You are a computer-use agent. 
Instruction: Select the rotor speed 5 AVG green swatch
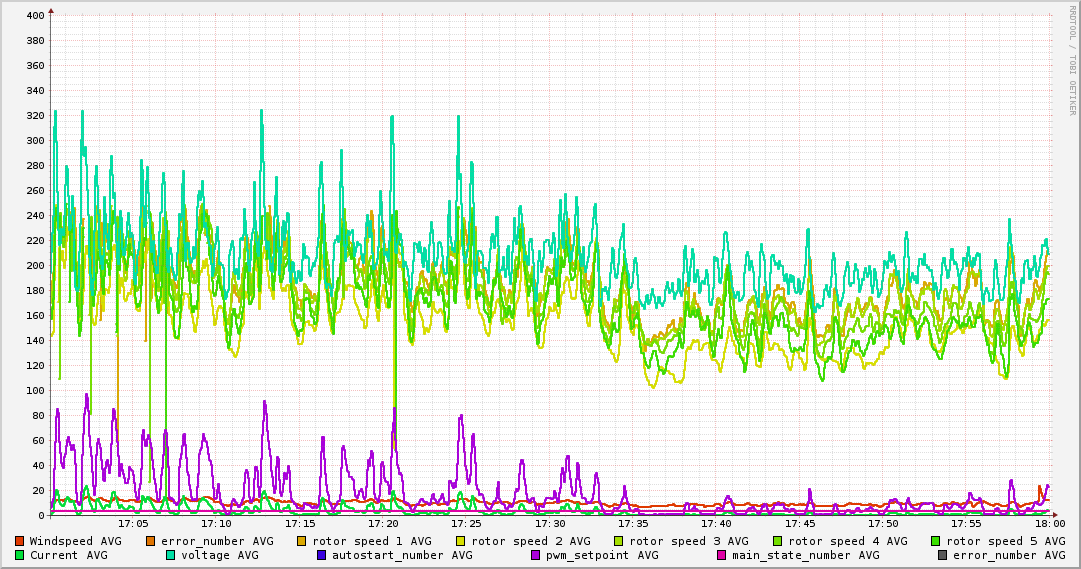936,541
